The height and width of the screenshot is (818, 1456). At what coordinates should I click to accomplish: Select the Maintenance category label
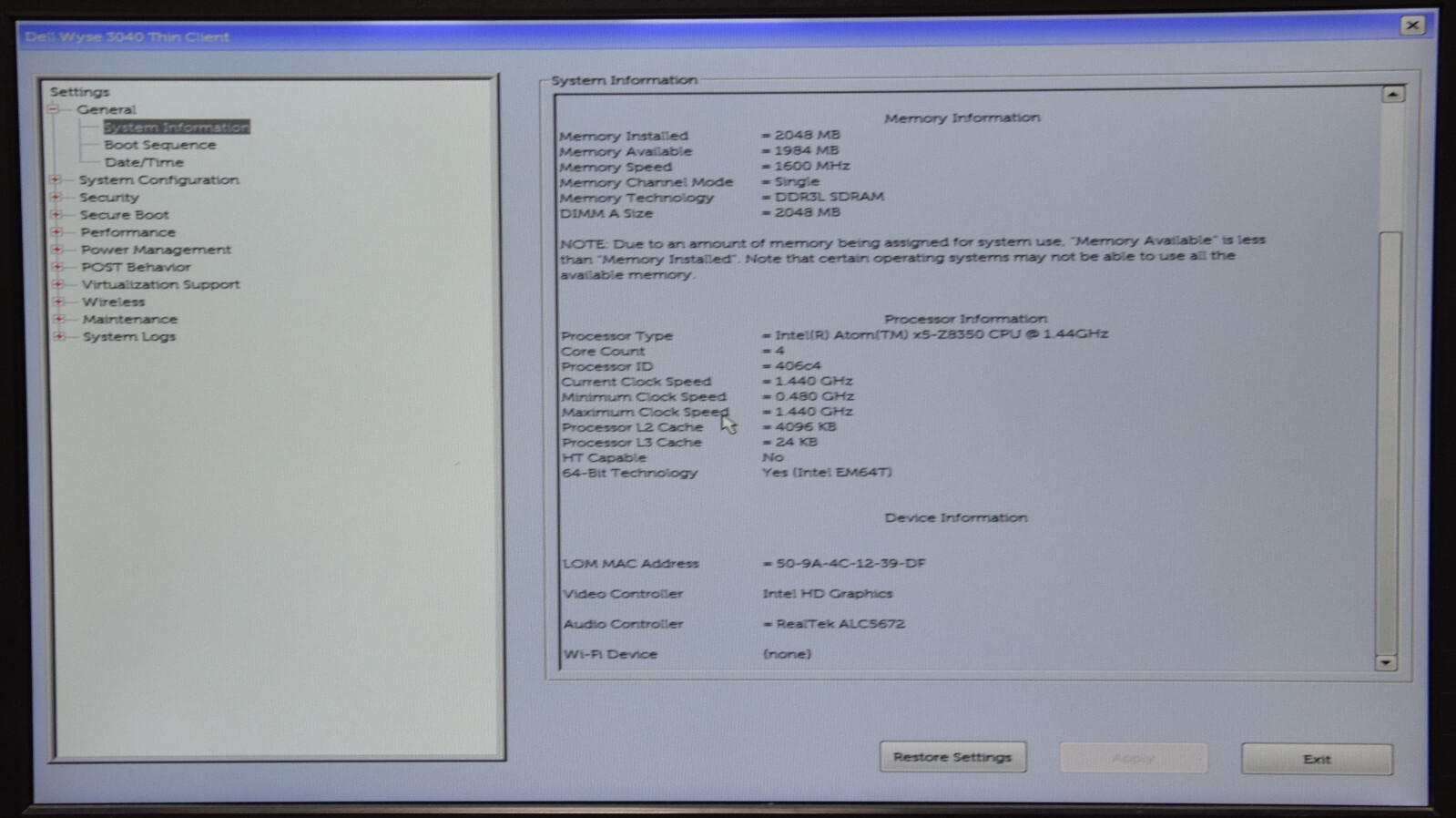tap(130, 319)
